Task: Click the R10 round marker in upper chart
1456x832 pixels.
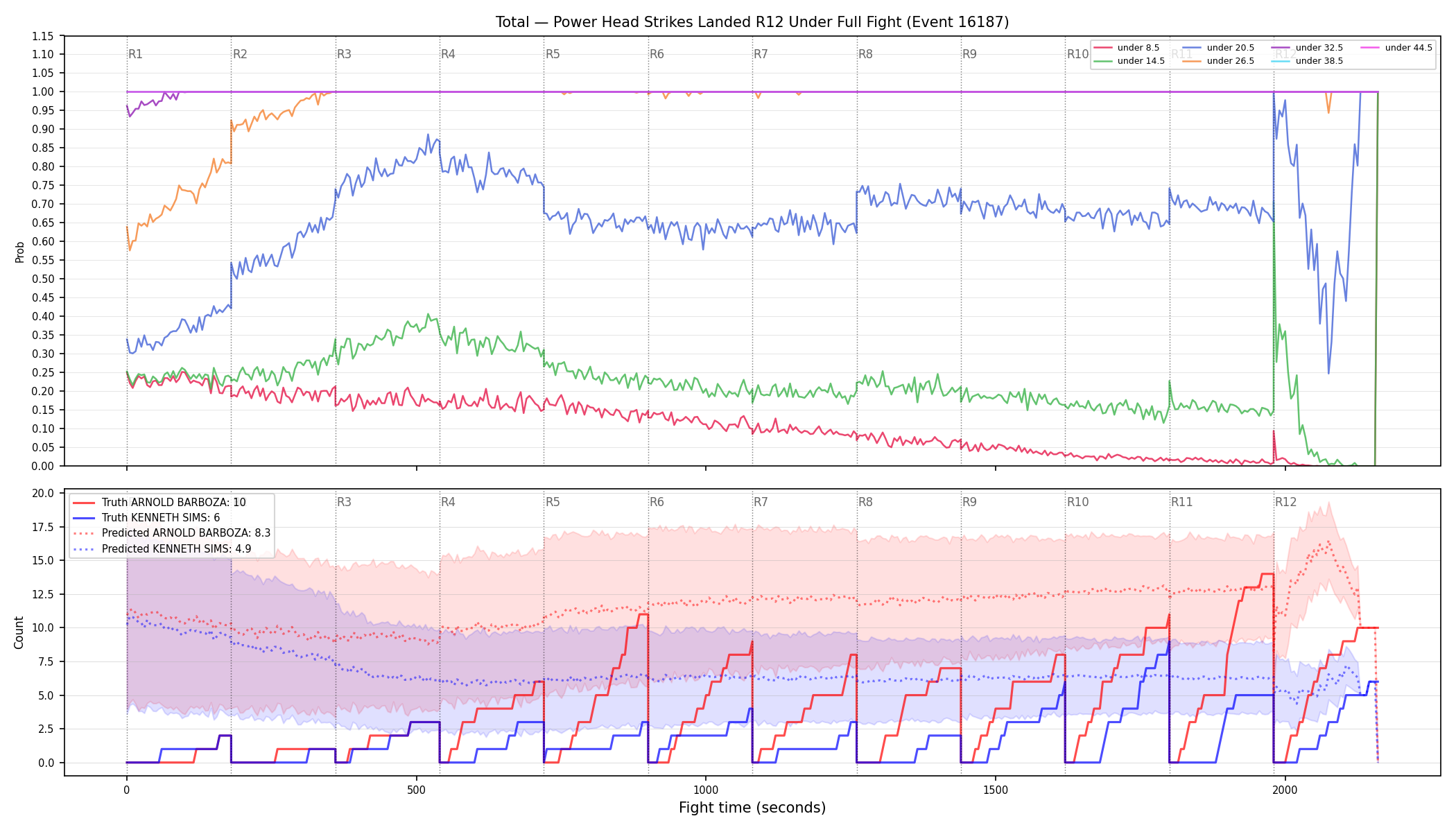Action: tap(1077, 54)
